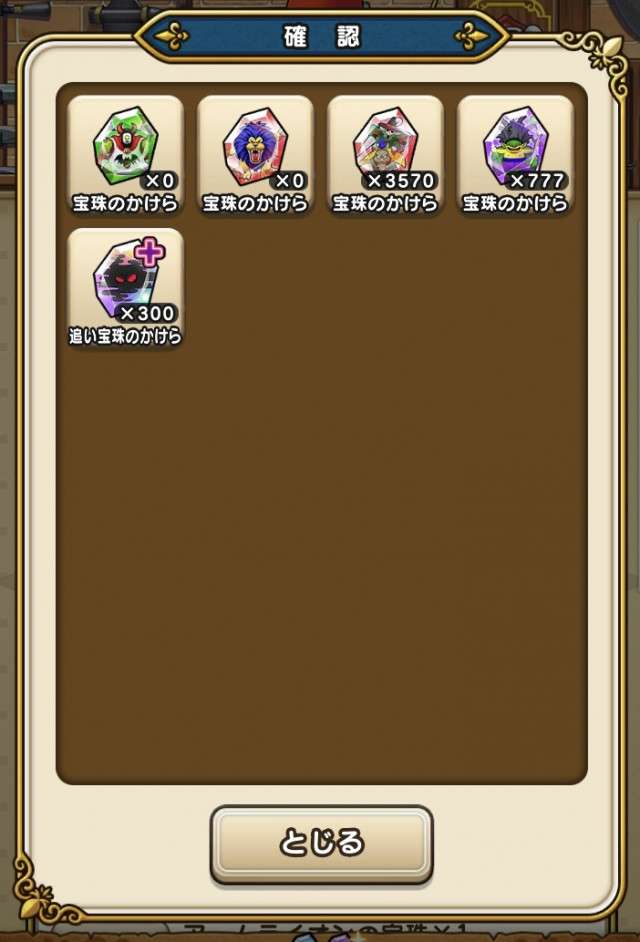640x942 pixels.
Task: Click the 確認 title banner
Action: (322, 37)
